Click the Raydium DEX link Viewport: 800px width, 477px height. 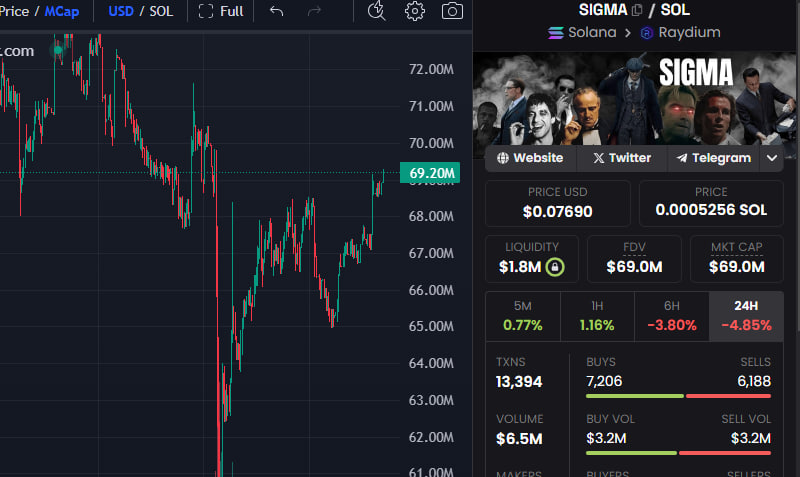coord(681,33)
